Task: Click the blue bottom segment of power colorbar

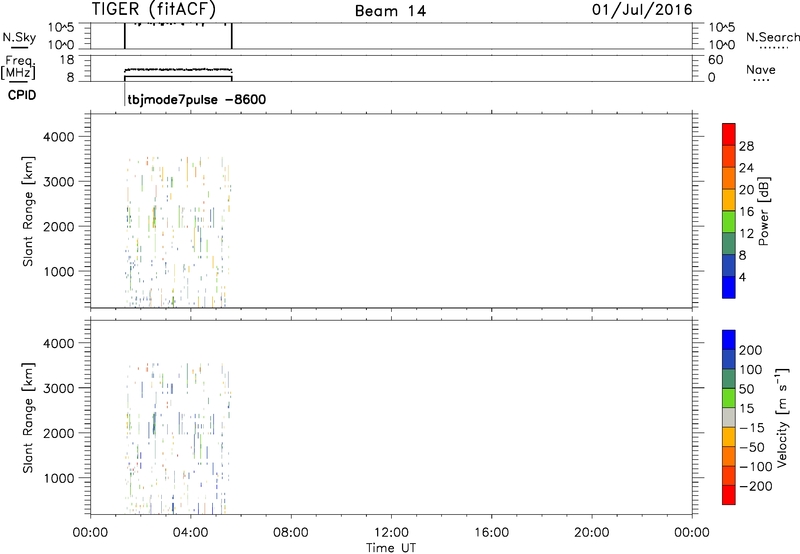Action: coord(729,287)
